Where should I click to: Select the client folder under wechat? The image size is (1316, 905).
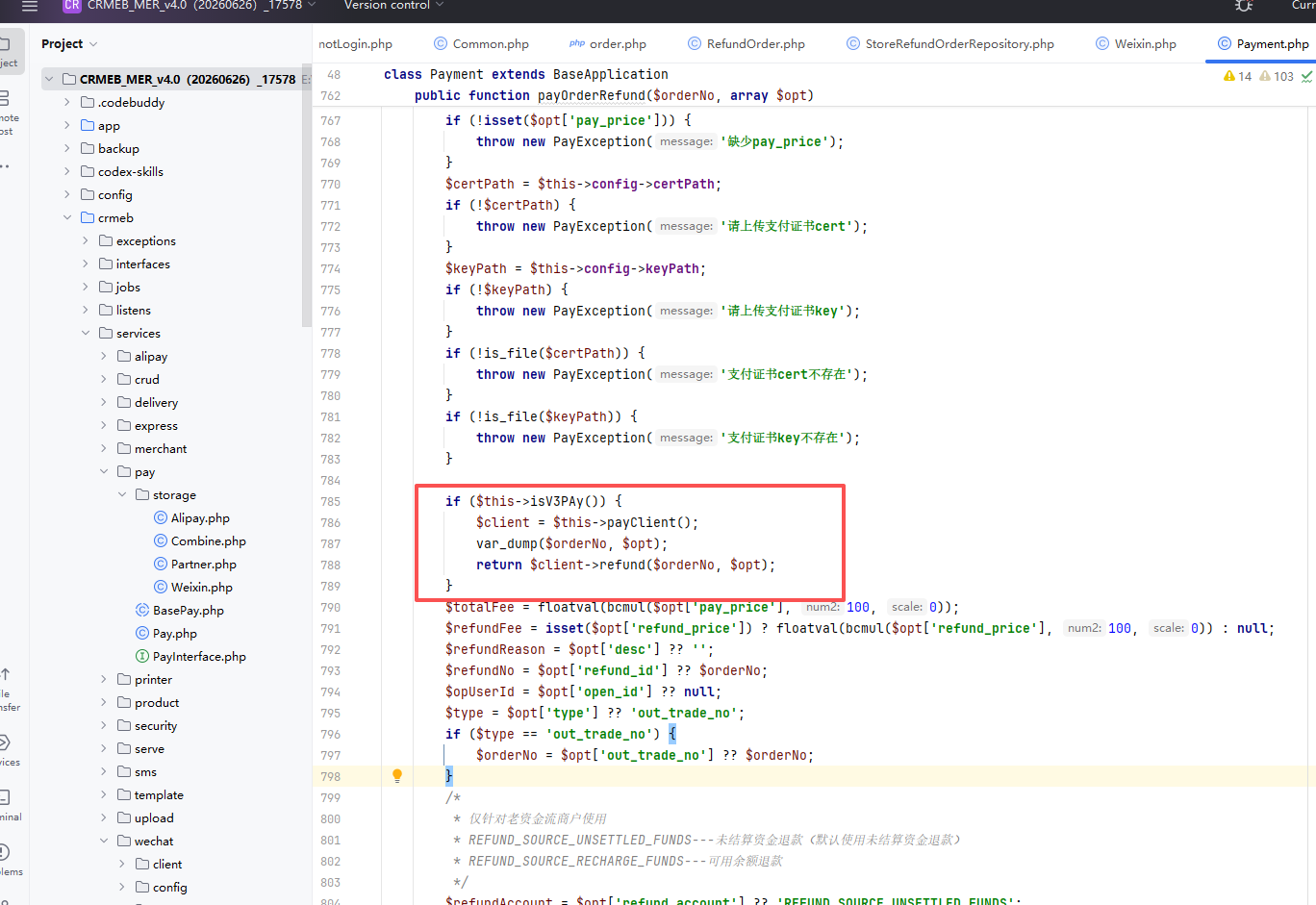pos(166,864)
